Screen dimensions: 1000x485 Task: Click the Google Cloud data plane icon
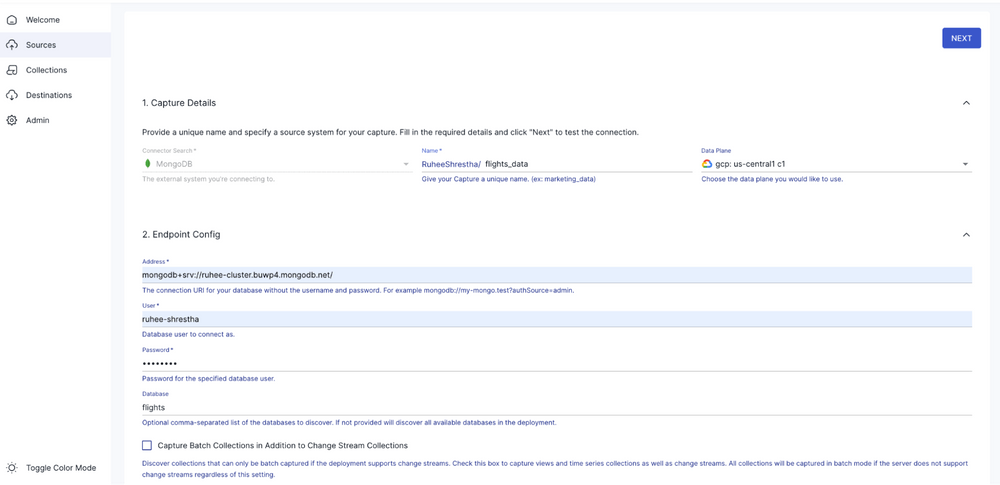[x=707, y=164]
